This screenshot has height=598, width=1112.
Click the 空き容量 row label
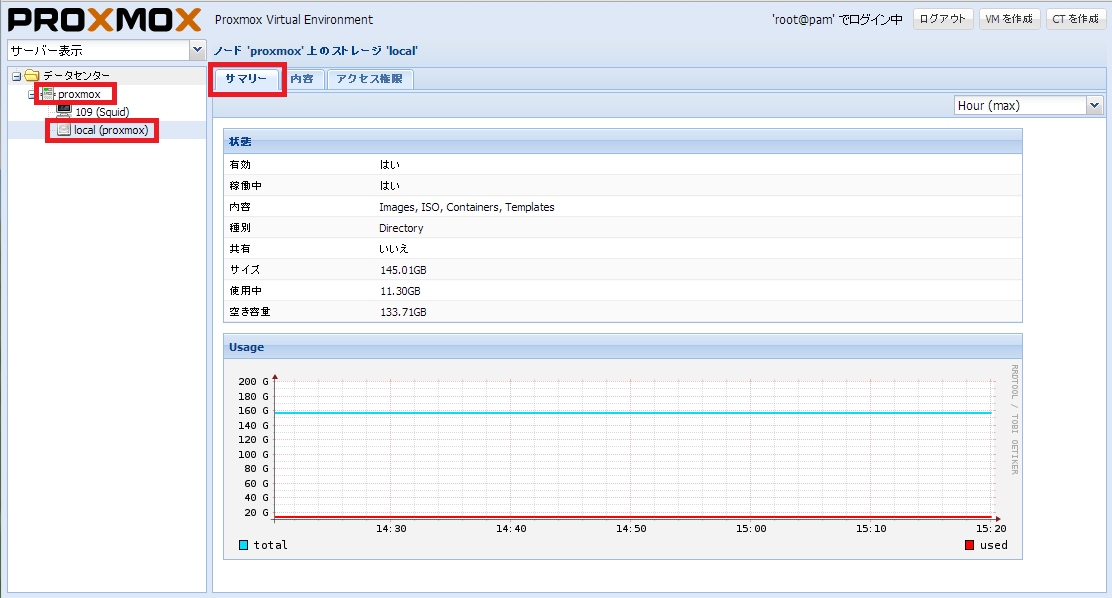250,311
